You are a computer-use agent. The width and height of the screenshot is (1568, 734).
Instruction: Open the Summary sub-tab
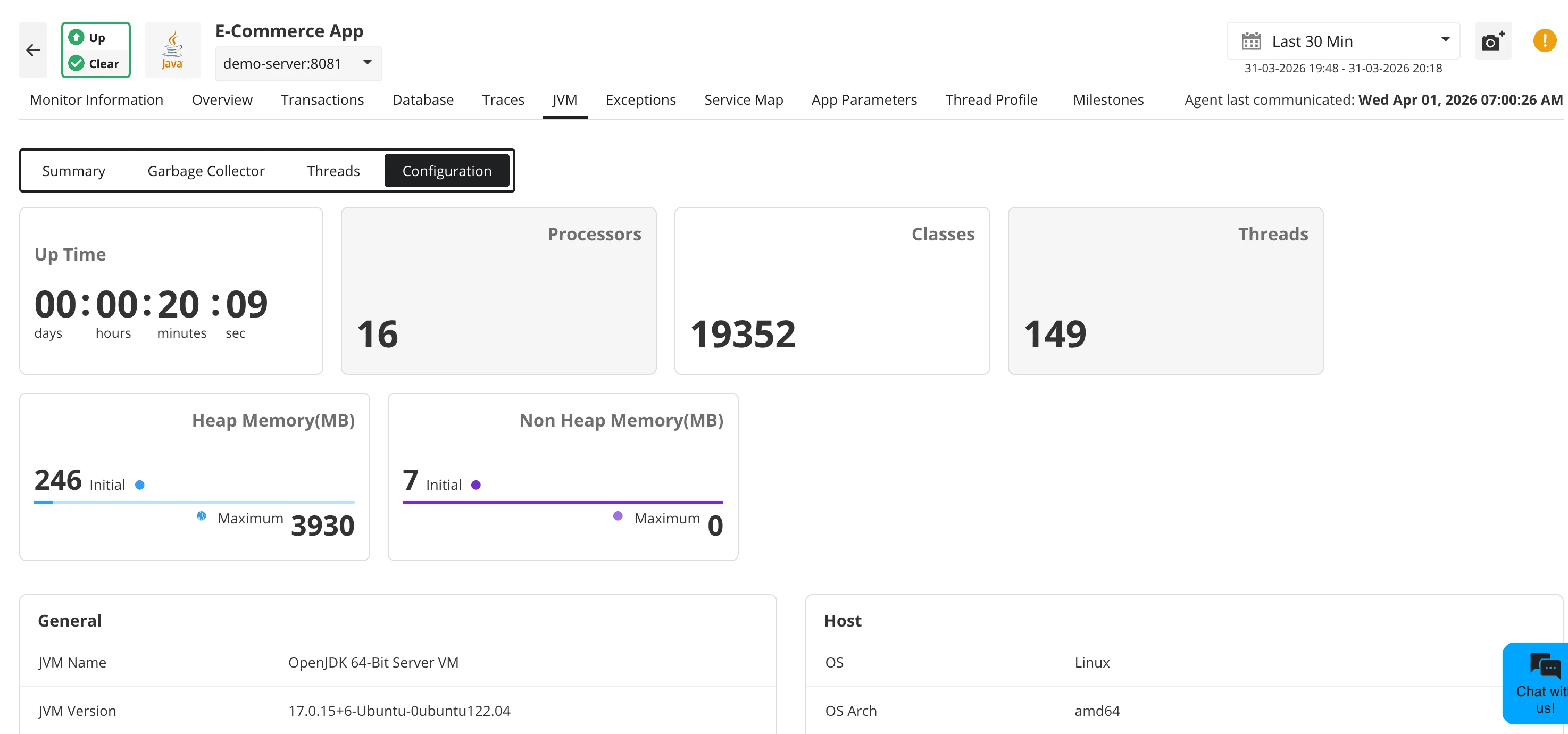73,170
